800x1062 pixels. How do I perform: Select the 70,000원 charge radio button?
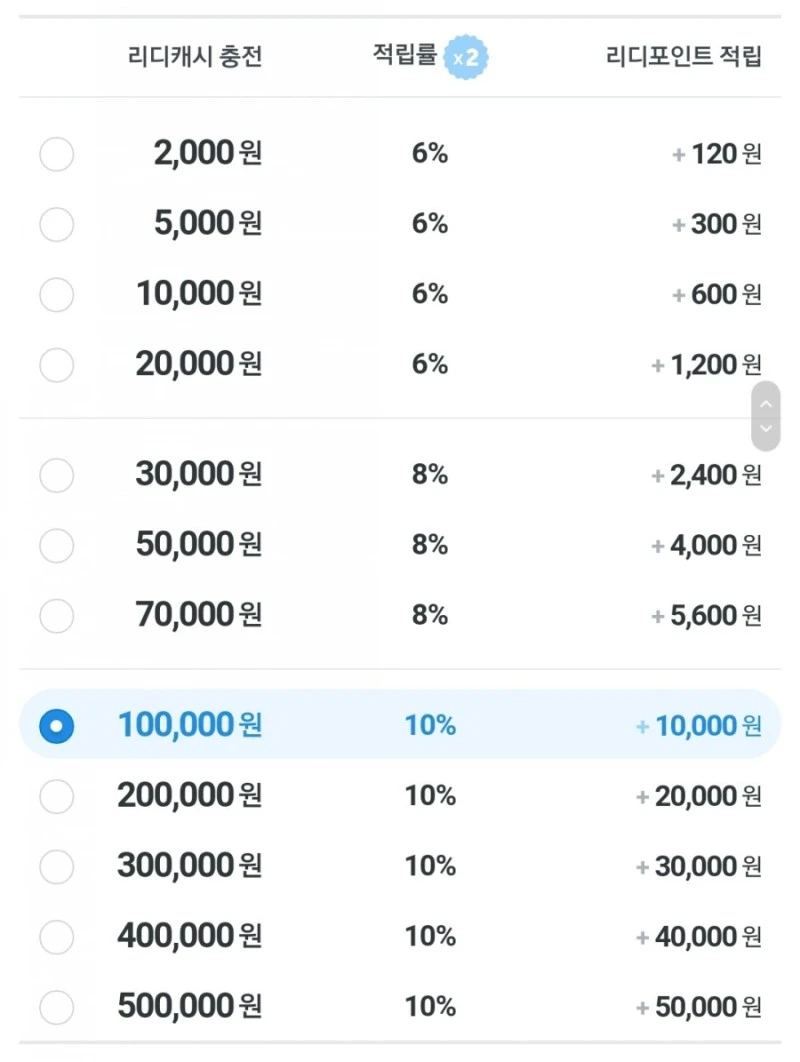click(56, 615)
